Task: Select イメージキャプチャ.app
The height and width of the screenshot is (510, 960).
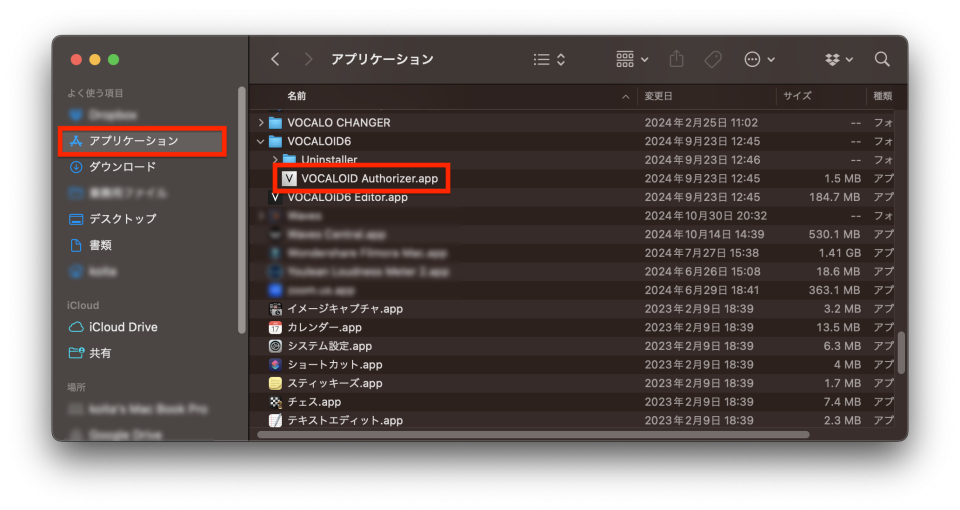Action: point(345,309)
